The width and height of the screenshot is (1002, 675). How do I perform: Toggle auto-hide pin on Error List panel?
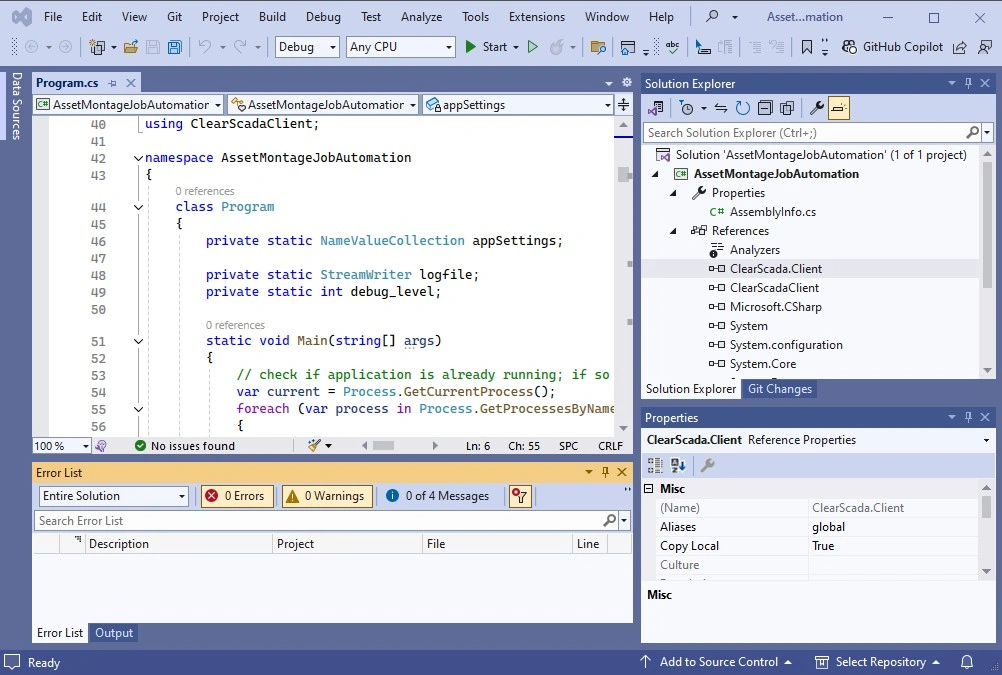click(x=605, y=472)
